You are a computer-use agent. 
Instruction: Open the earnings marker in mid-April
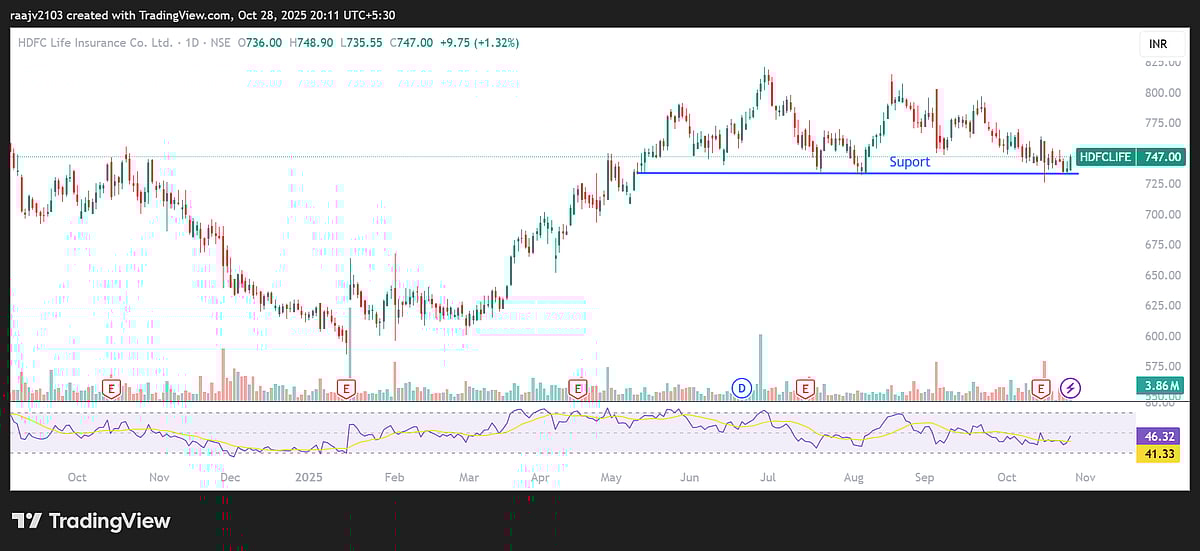(577, 387)
